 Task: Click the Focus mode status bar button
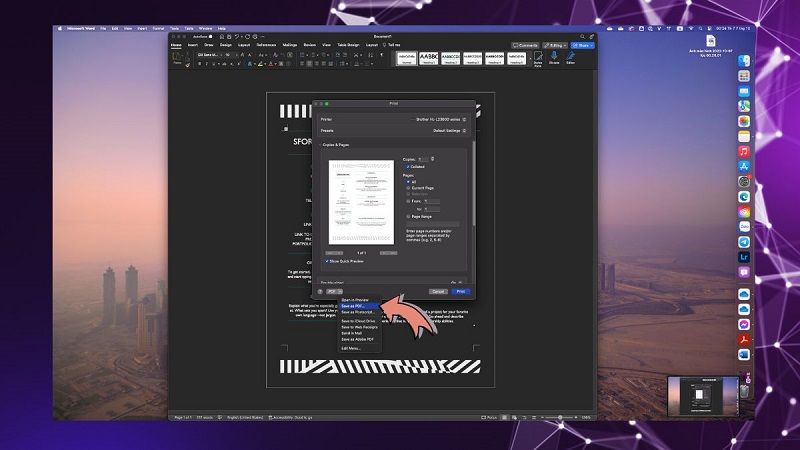(489, 417)
